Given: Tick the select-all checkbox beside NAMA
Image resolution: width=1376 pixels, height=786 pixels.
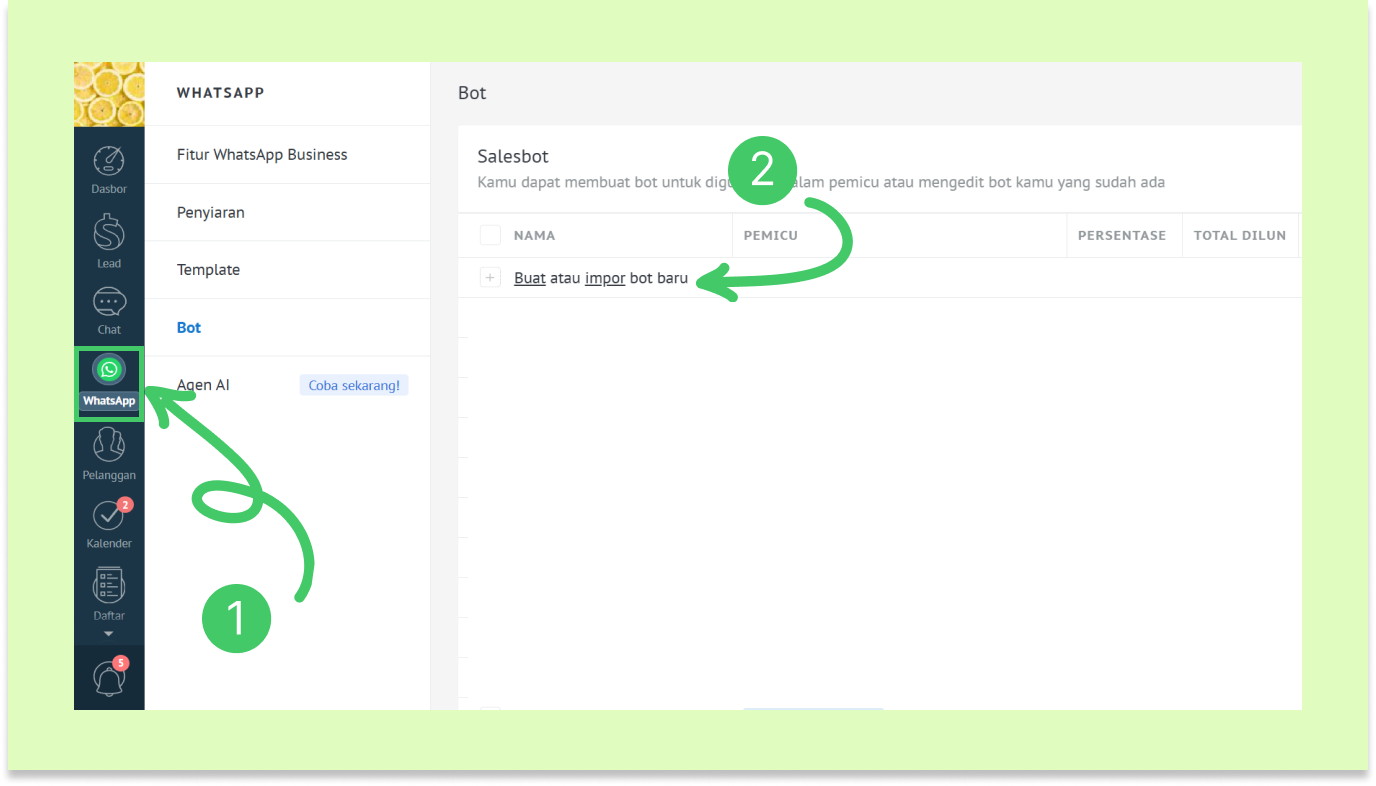Looking at the screenshot, I should [x=490, y=236].
